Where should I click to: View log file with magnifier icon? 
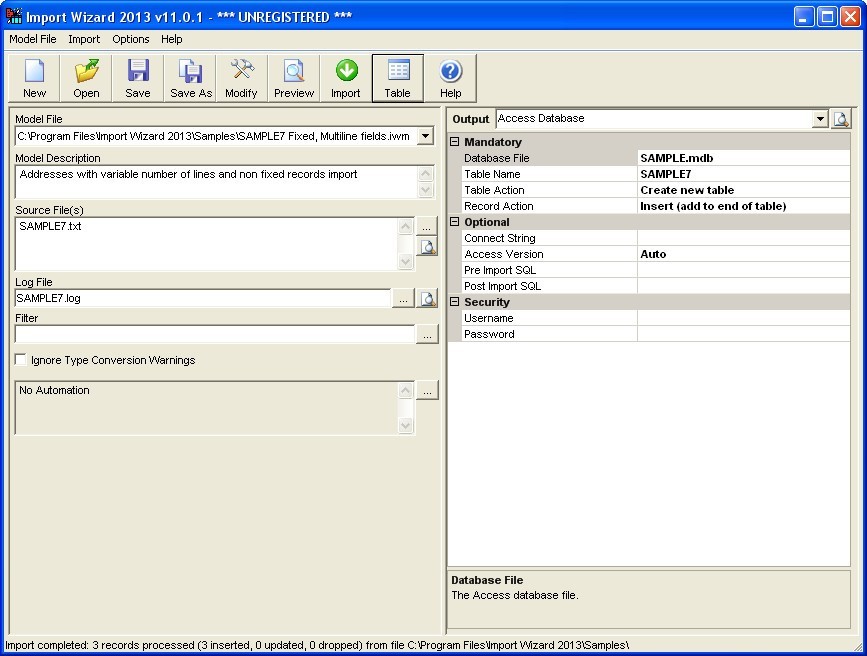[x=427, y=299]
